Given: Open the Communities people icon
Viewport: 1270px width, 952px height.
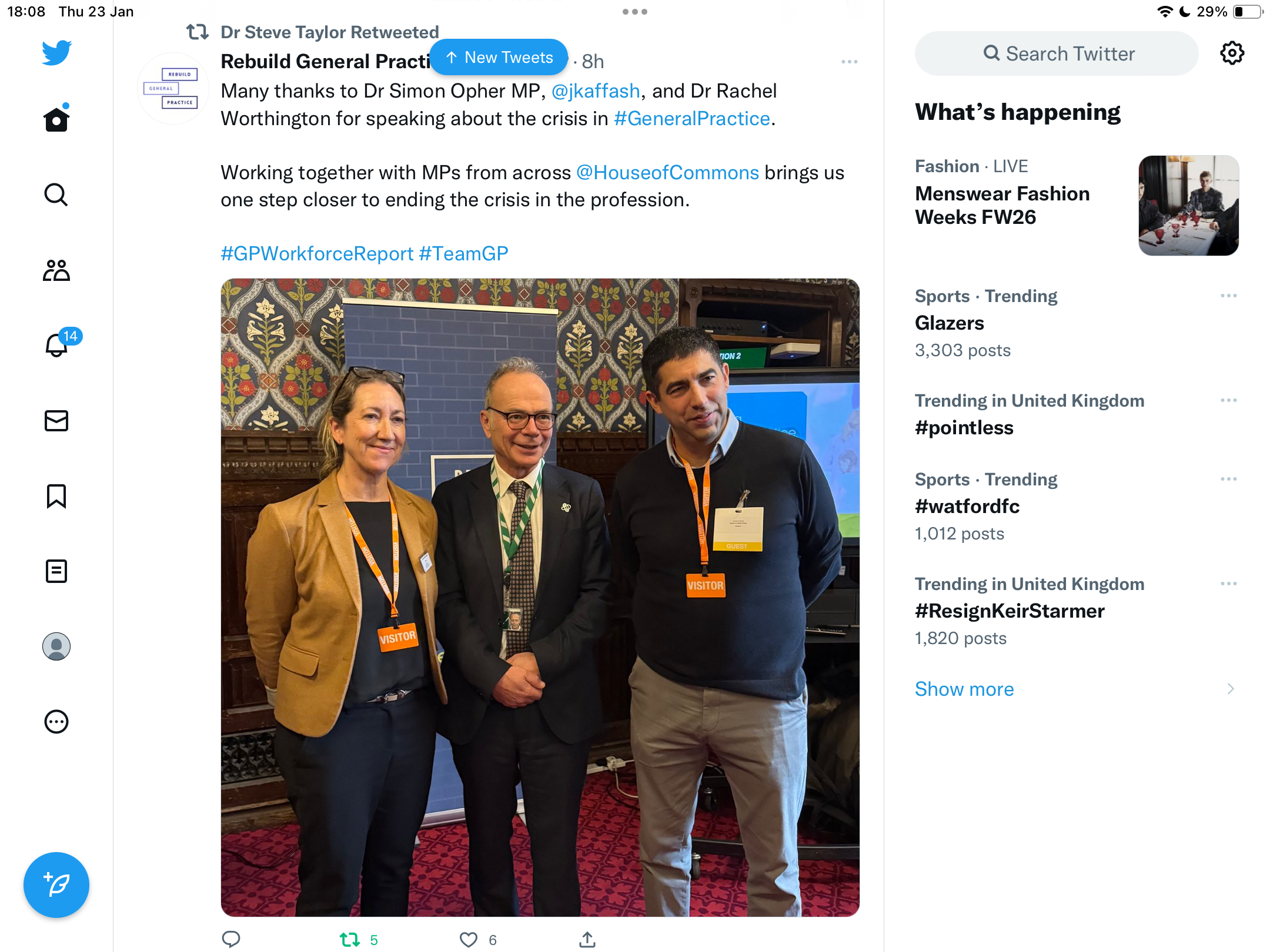Looking at the screenshot, I should point(56,270).
